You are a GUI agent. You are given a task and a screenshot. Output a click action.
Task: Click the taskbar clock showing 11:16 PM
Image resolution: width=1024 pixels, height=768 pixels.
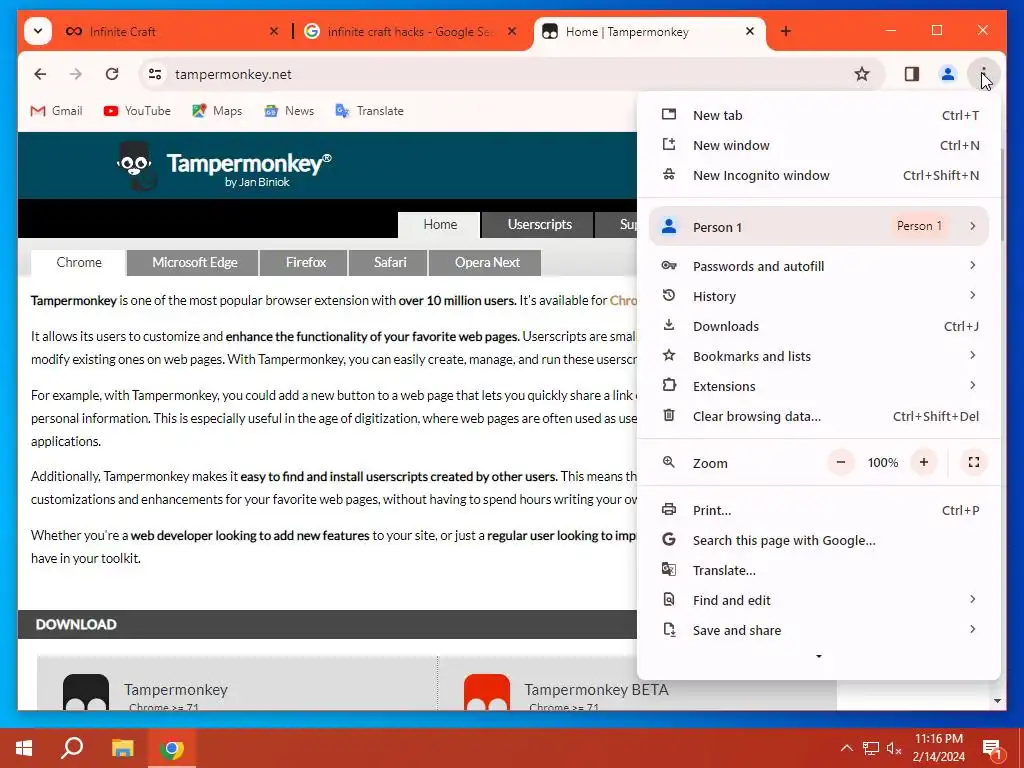point(938,748)
